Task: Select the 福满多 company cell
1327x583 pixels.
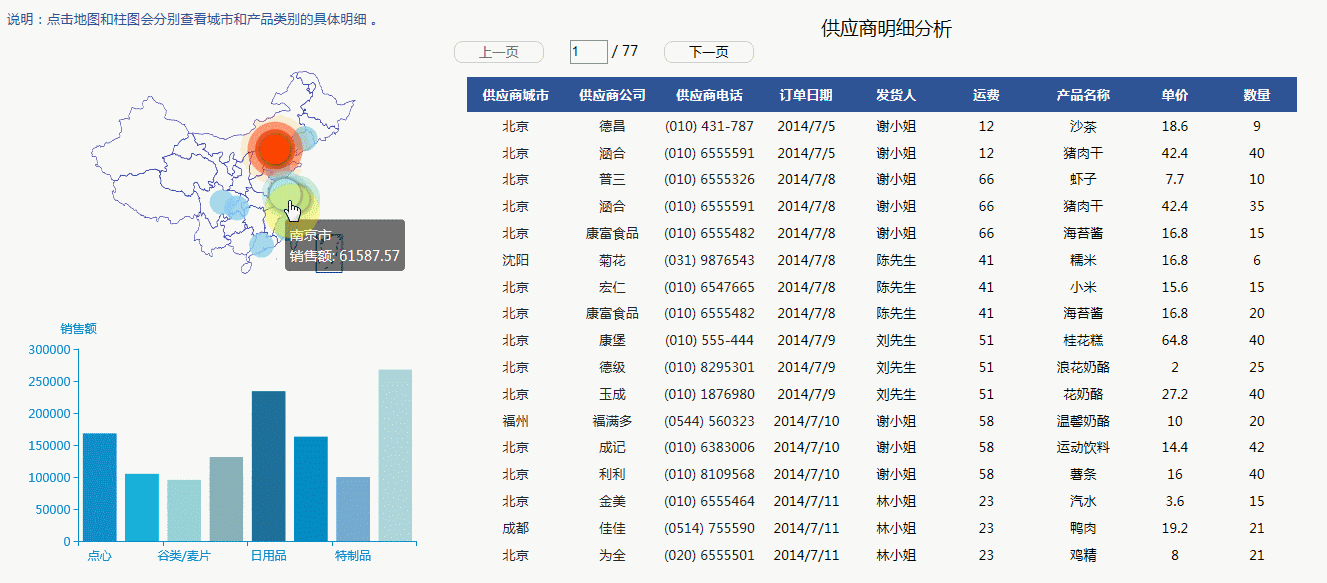Action: pos(612,421)
